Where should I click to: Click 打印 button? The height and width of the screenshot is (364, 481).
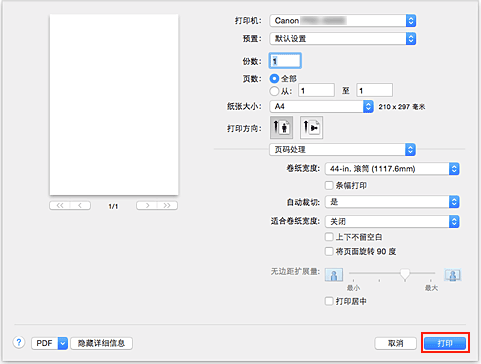(x=445, y=343)
